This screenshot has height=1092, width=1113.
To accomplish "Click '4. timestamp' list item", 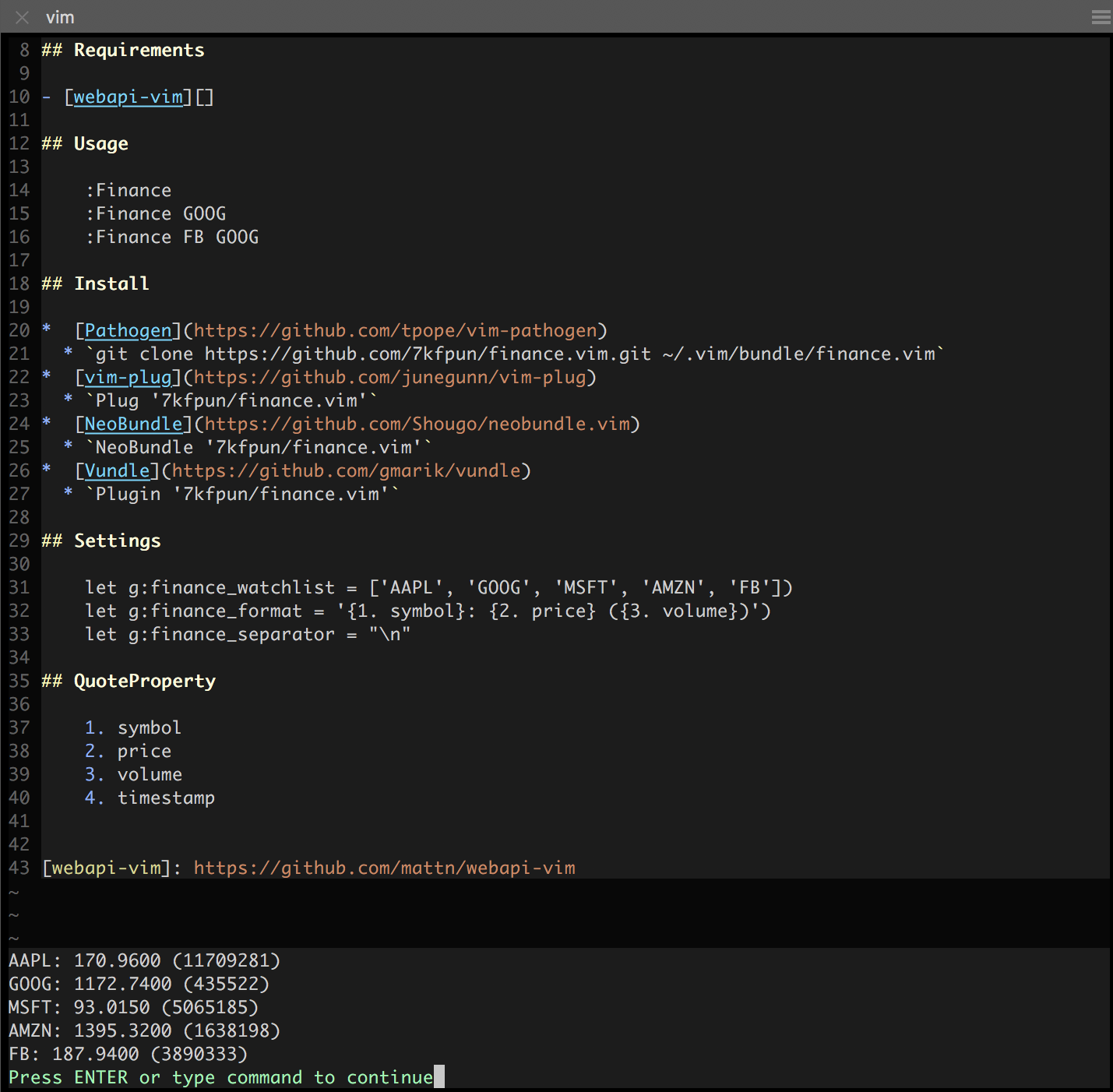I will tap(150, 798).
